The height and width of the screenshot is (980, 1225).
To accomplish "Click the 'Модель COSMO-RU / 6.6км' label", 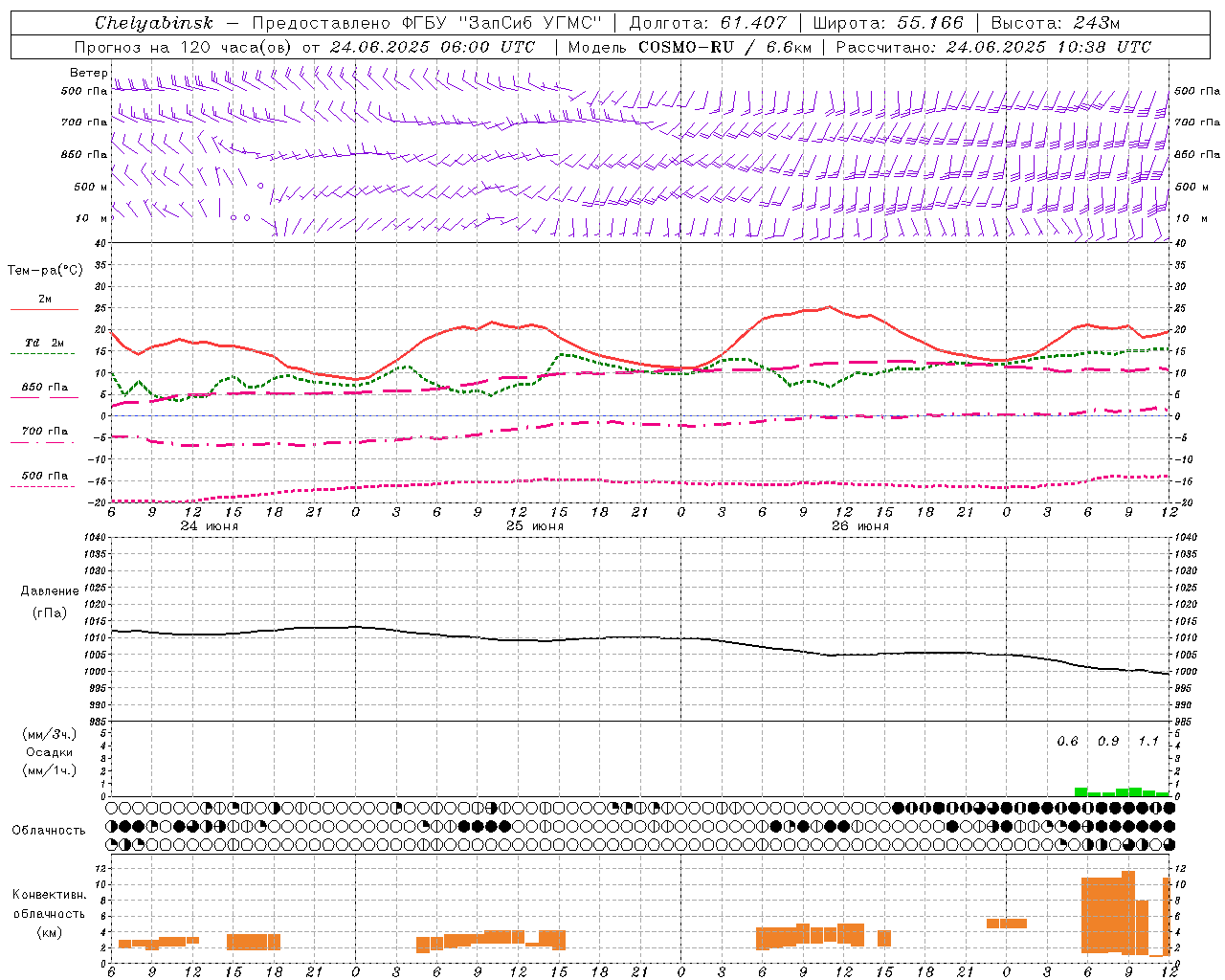I will tap(690, 47).
